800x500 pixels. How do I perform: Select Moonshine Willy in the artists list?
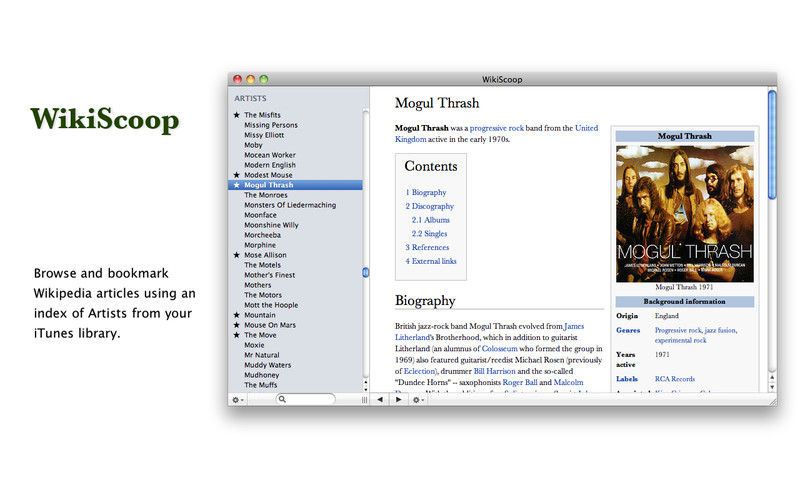pyautogui.click(x=271, y=225)
